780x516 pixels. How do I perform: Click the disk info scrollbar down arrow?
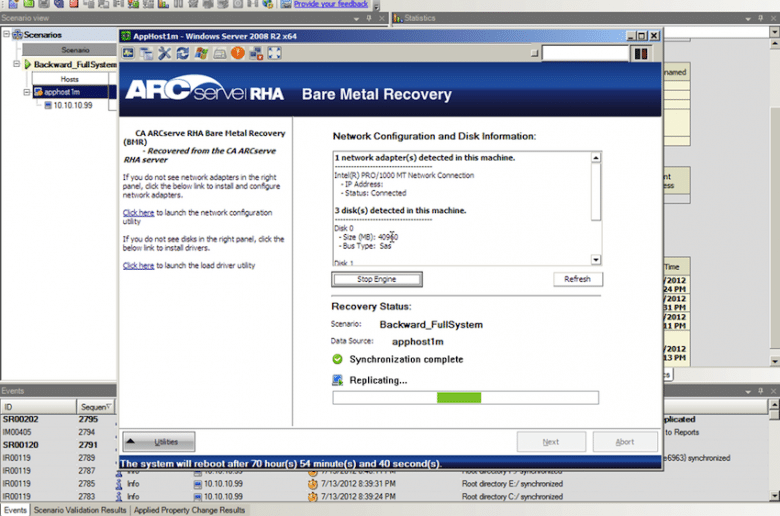coord(596,260)
